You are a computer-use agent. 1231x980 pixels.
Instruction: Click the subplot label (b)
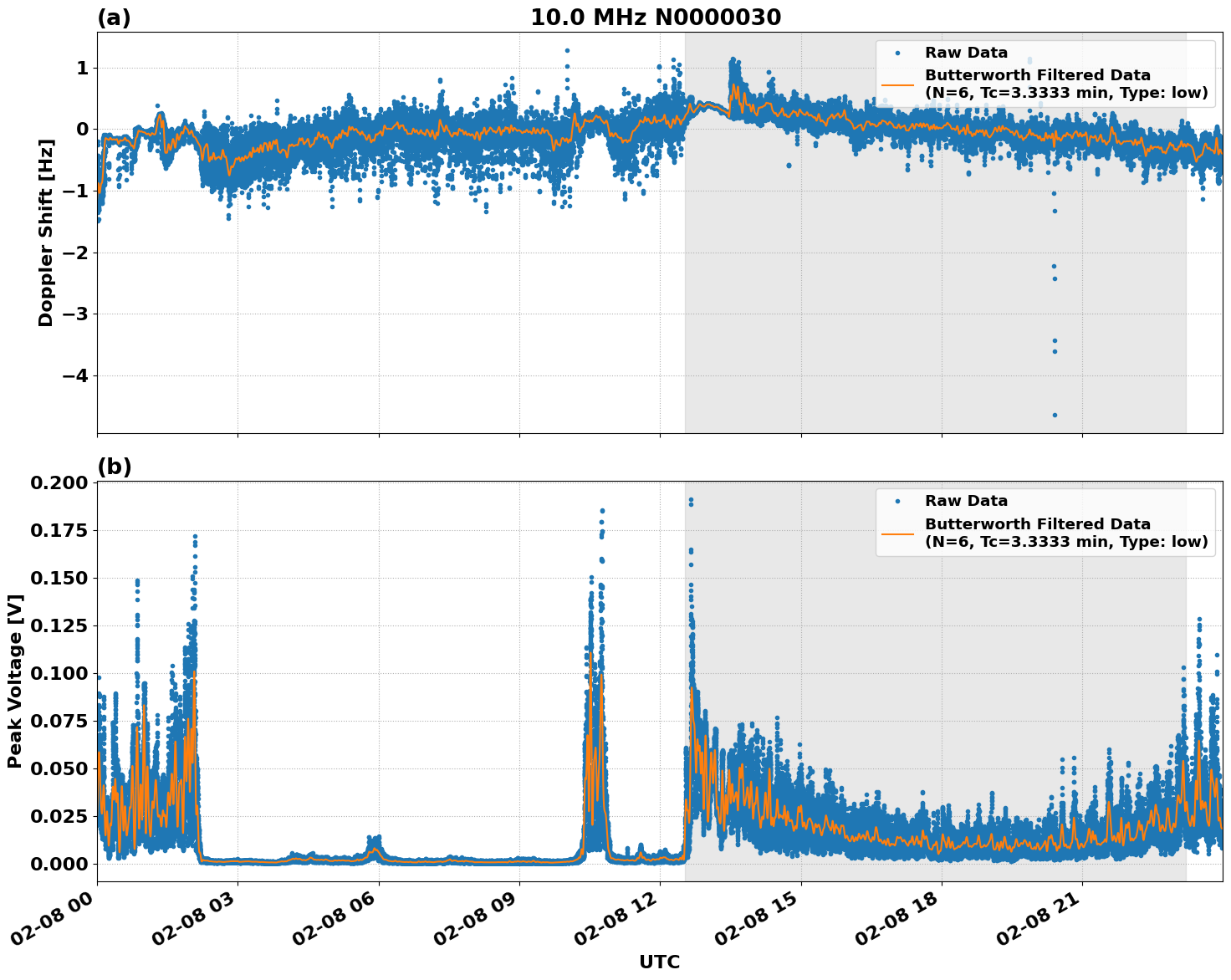114,466
